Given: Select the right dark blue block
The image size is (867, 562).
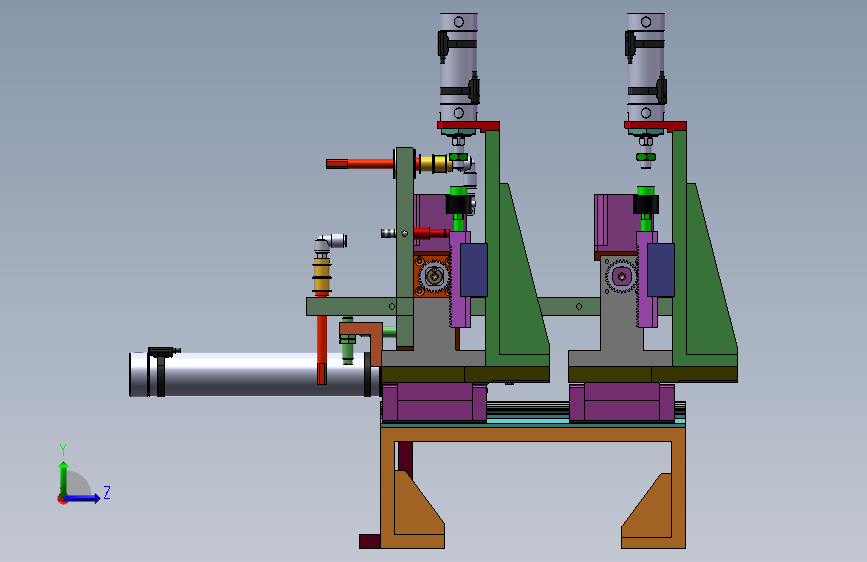Looking at the screenshot, I should (x=661, y=270).
